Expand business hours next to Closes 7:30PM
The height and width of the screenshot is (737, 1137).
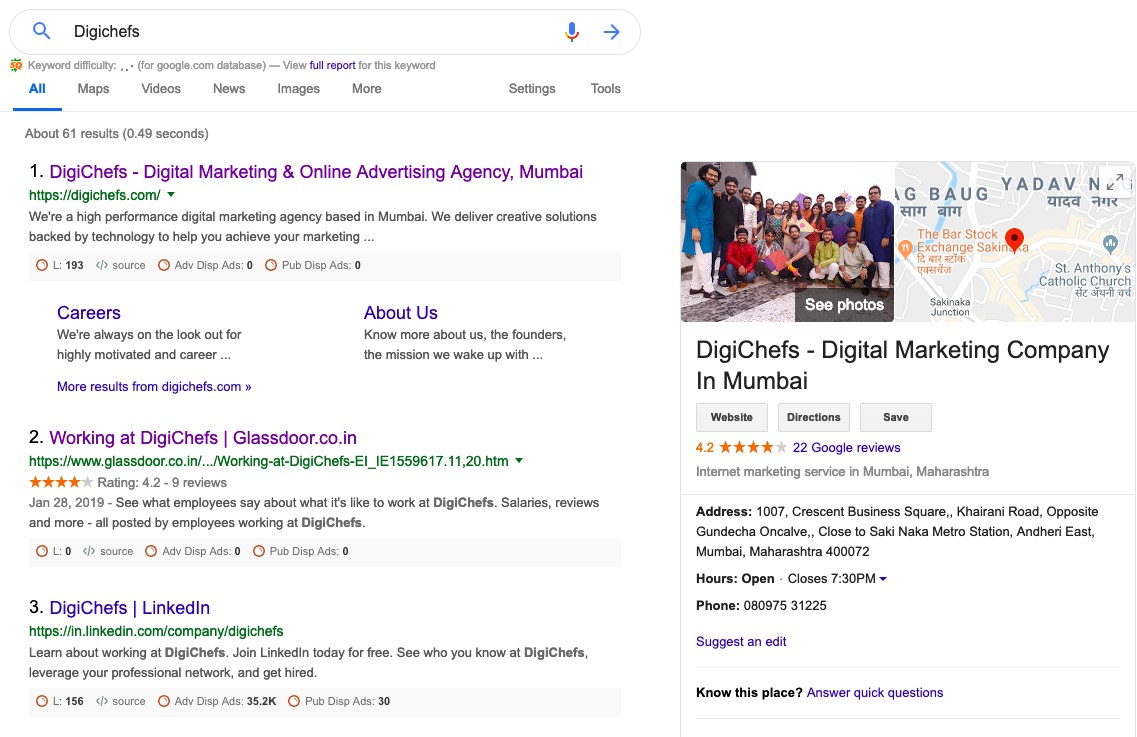(x=883, y=579)
